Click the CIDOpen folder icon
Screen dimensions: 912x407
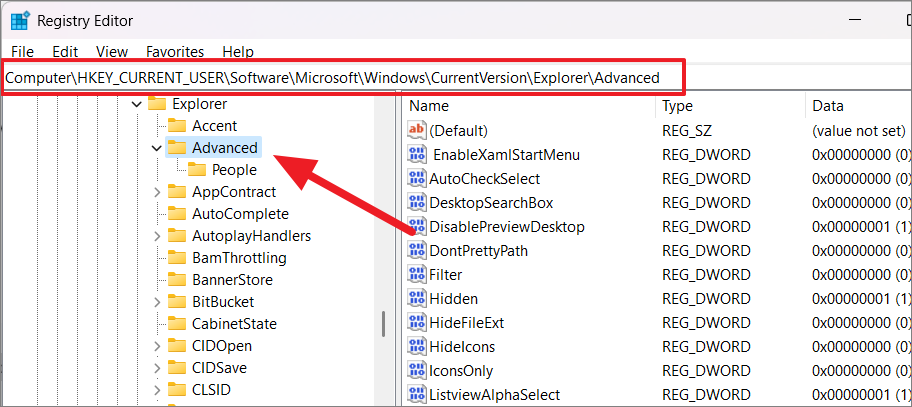click(176, 345)
